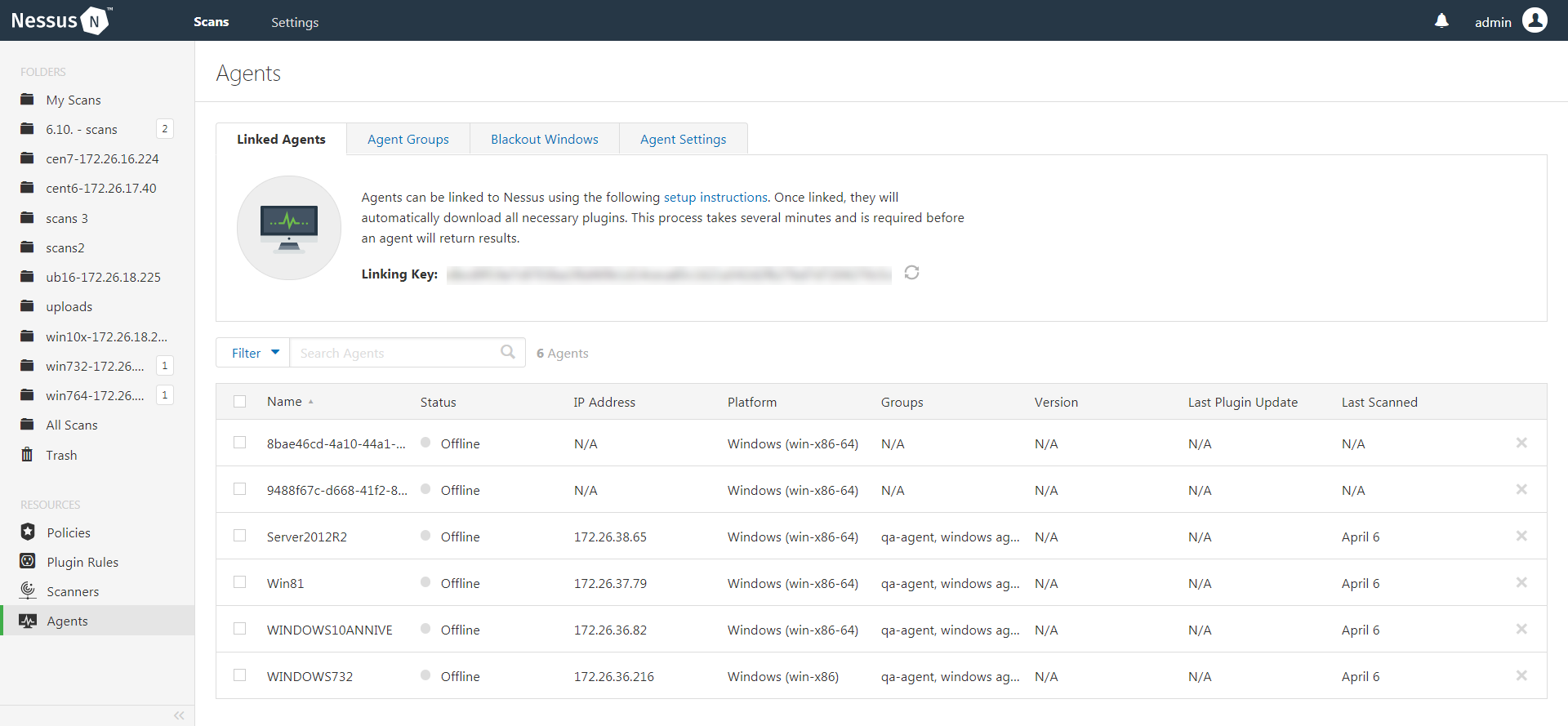Open the notifications bell
Image resolution: width=1568 pixels, height=726 pixels.
coord(1441,21)
